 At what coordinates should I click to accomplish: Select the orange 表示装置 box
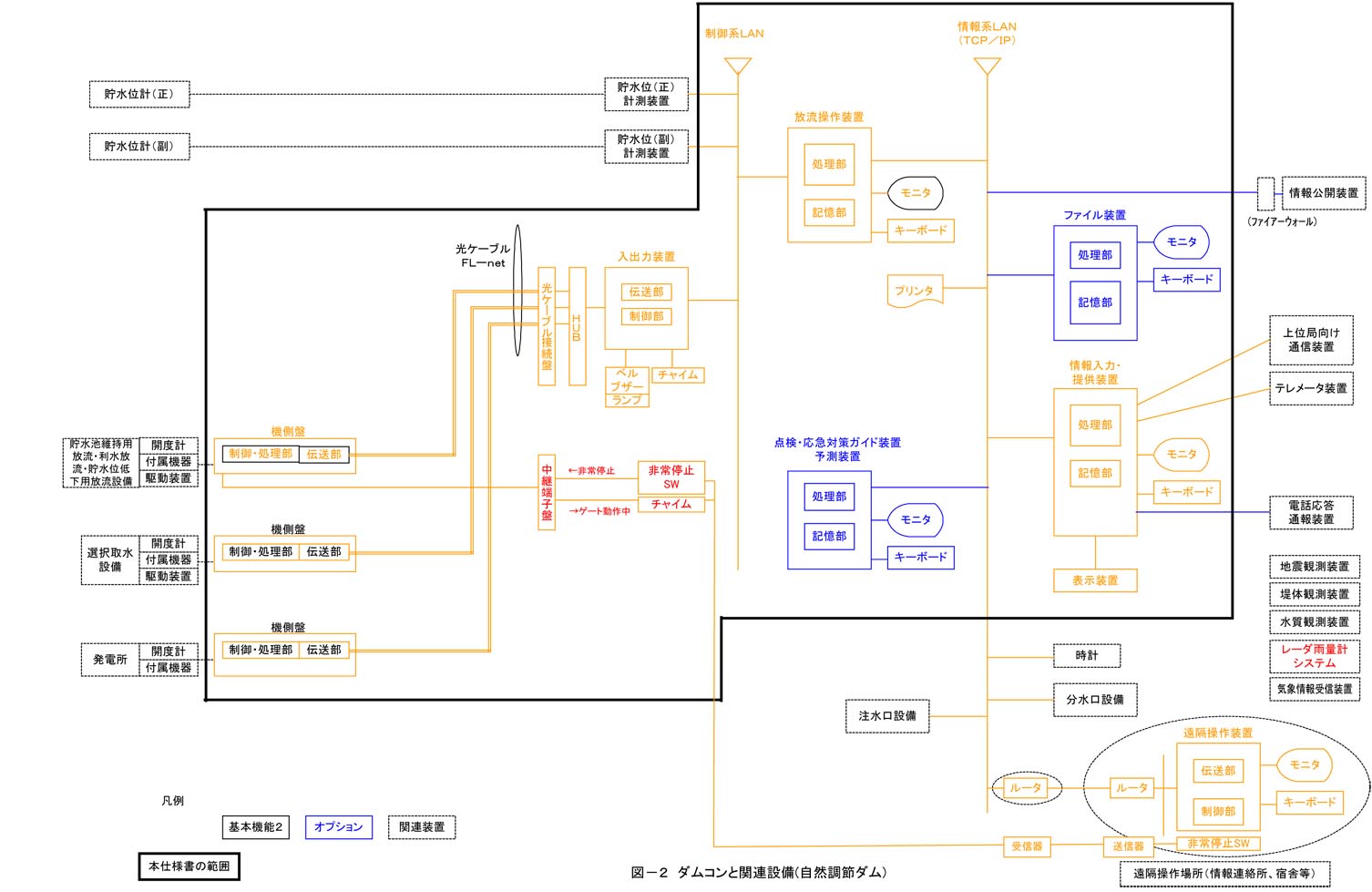[1094, 580]
